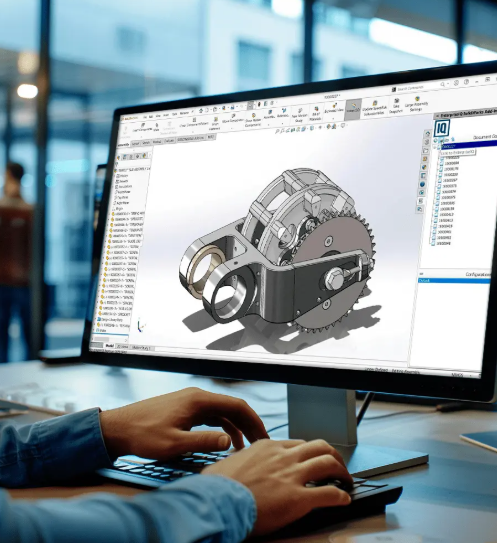Open Insert Components dropdown arrow

pyautogui.click(x=141, y=136)
